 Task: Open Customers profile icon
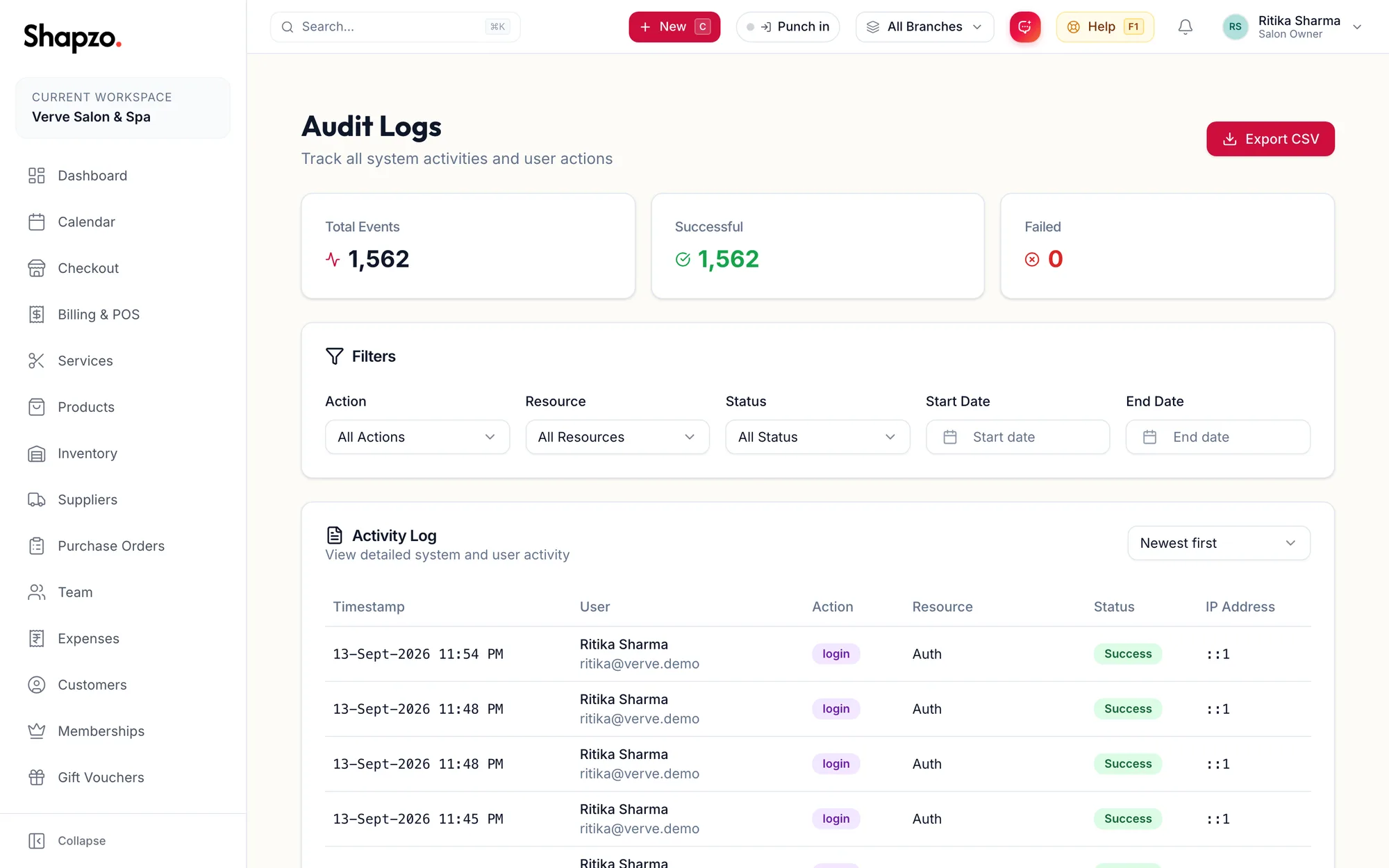coord(36,685)
